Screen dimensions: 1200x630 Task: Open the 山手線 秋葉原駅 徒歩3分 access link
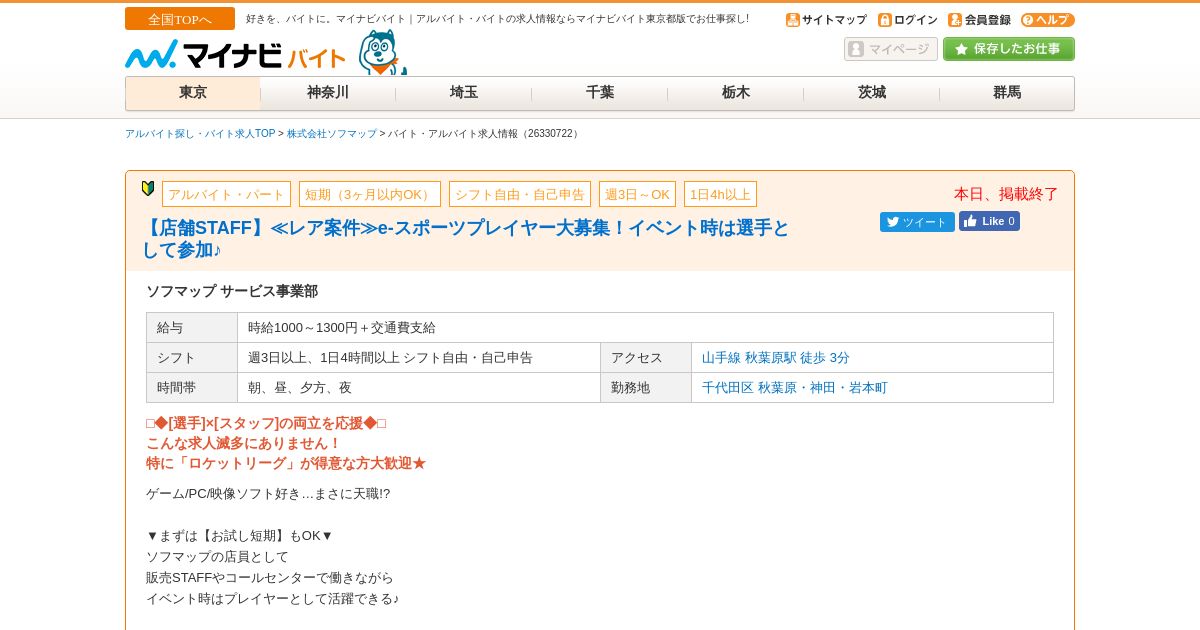776,358
